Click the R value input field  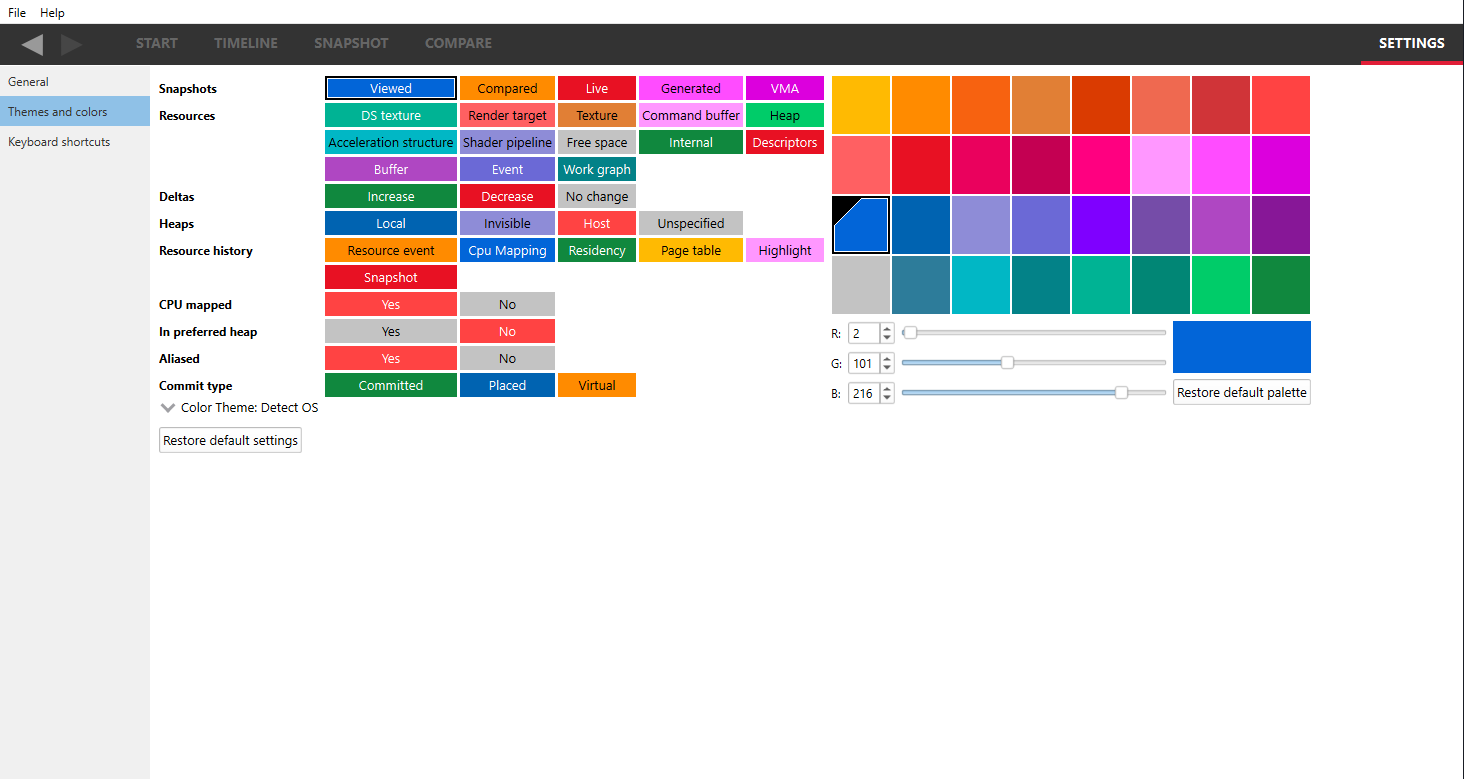[x=864, y=333]
